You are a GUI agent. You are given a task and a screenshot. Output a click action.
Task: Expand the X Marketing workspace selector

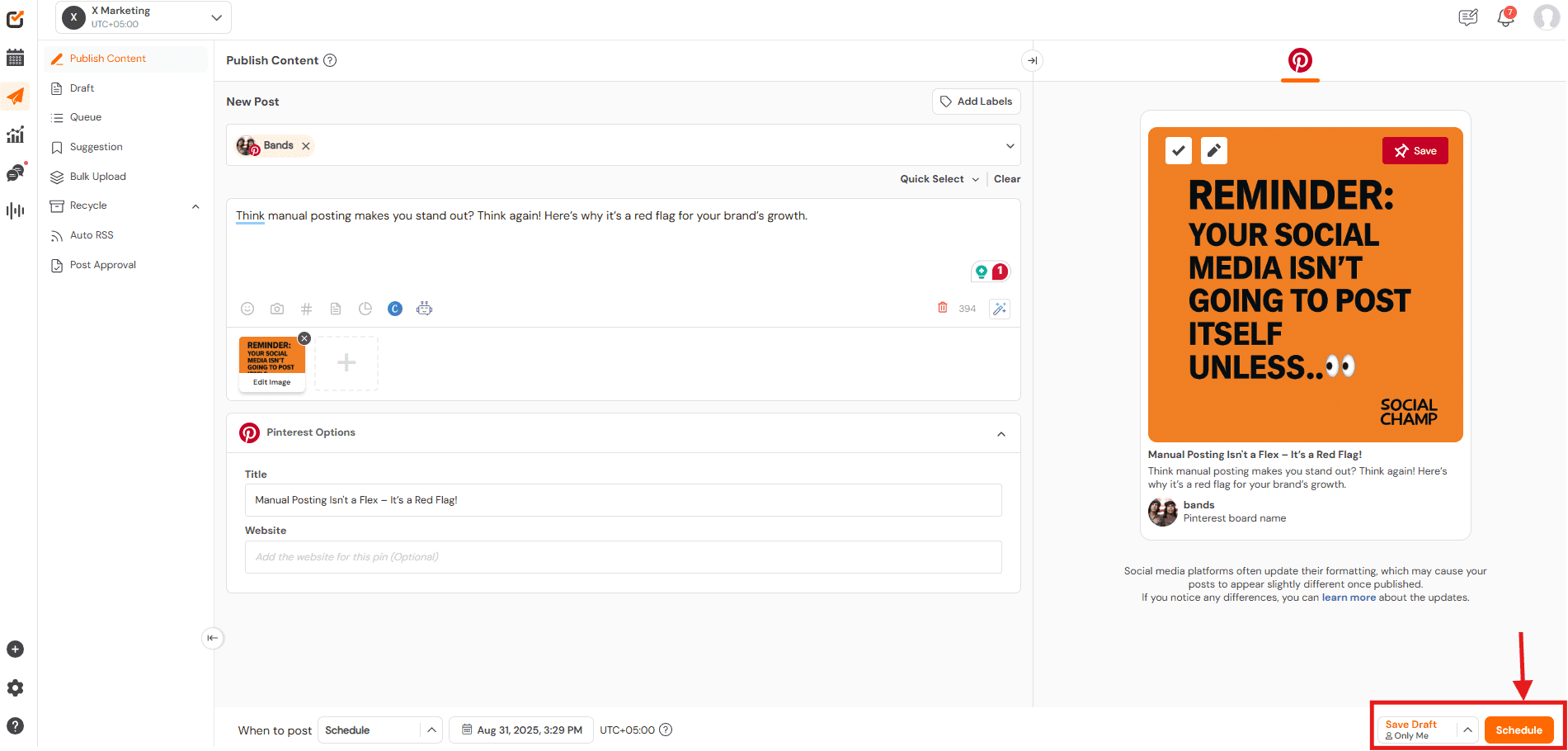click(216, 17)
